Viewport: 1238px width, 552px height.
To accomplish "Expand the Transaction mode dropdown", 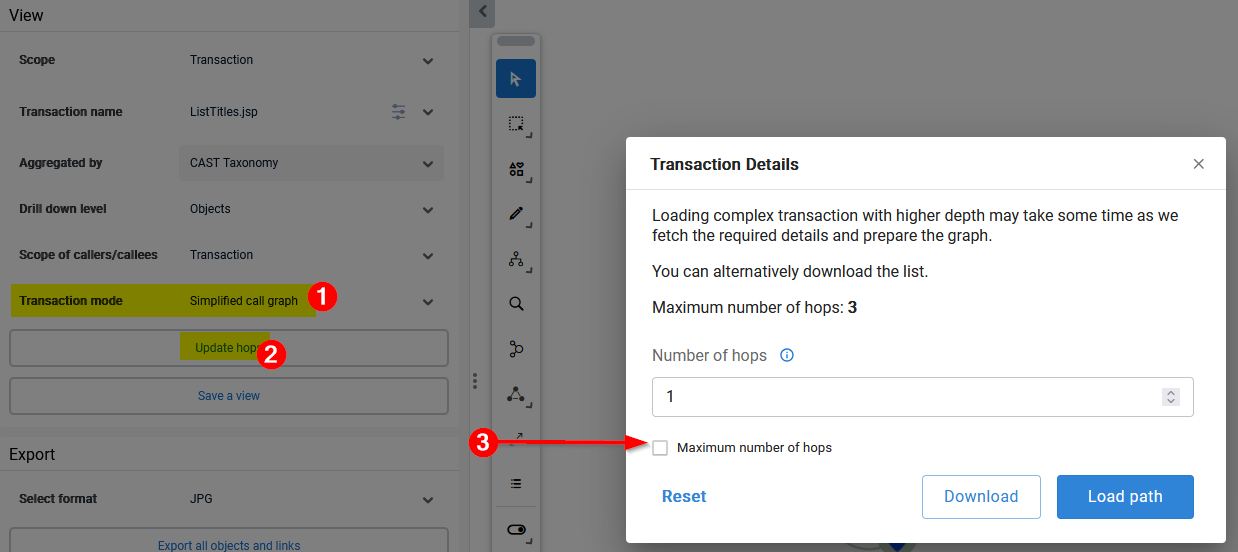I will click(428, 302).
